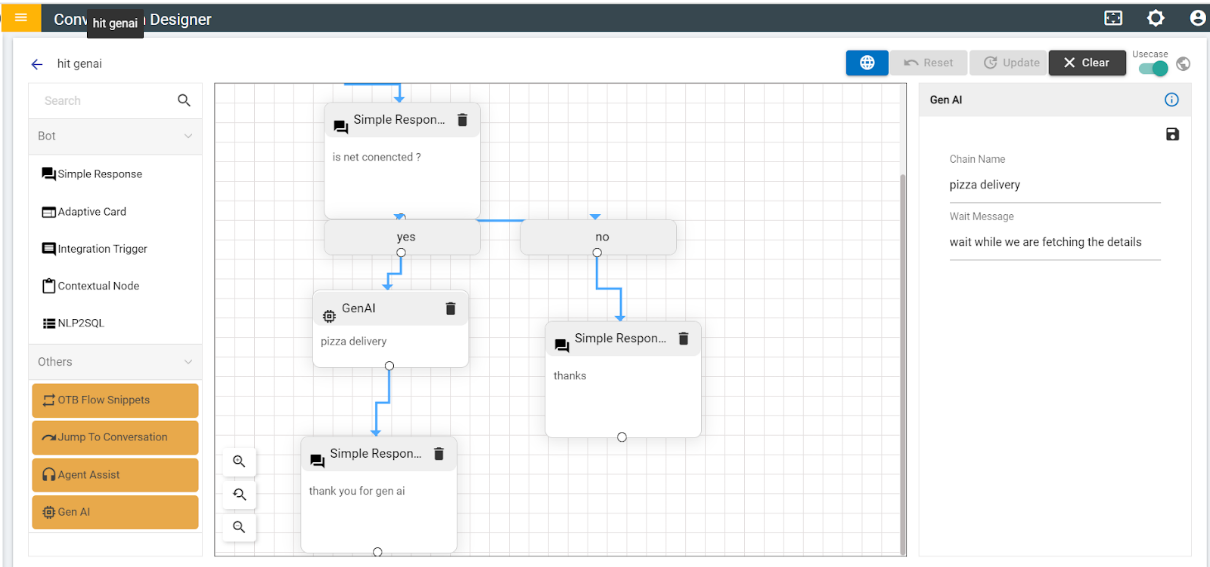Click the Chain Name field

point(1055,185)
